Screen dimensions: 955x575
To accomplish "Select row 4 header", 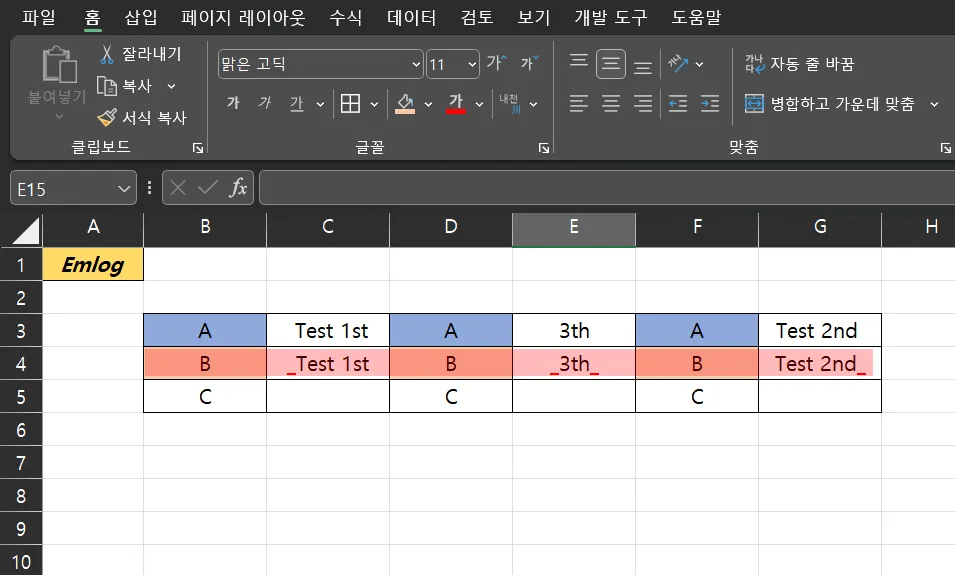I will [x=21, y=364].
